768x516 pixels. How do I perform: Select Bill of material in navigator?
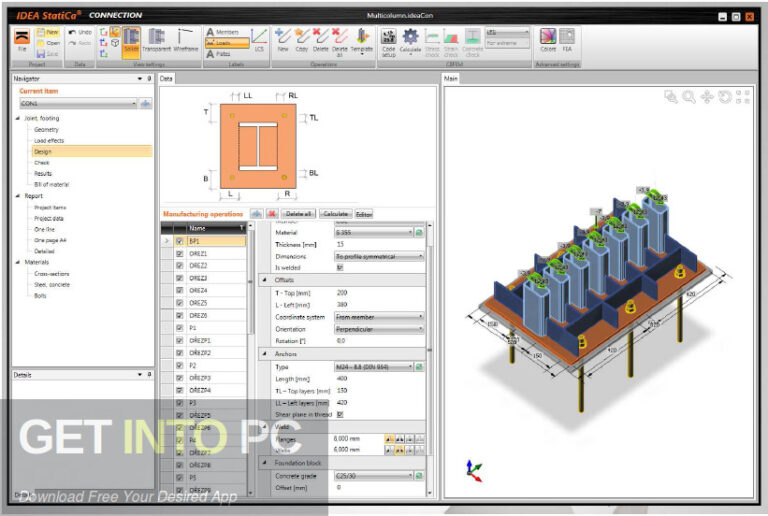pos(51,185)
